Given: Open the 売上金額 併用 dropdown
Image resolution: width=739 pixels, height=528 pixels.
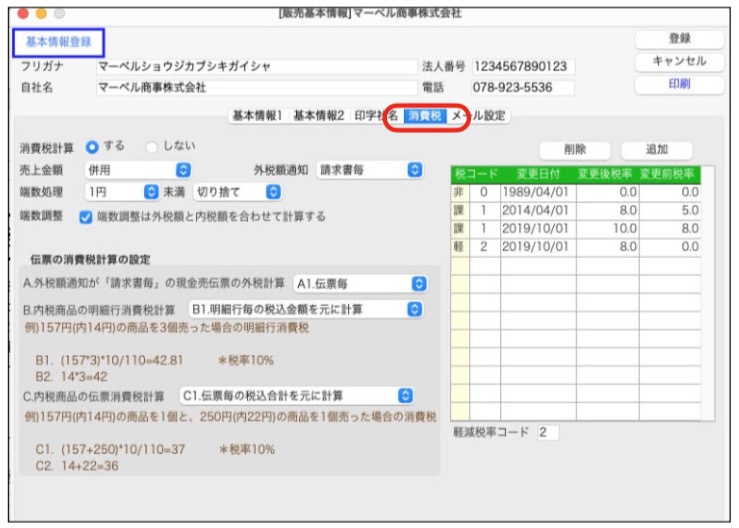Looking at the screenshot, I should tap(138, 171).
